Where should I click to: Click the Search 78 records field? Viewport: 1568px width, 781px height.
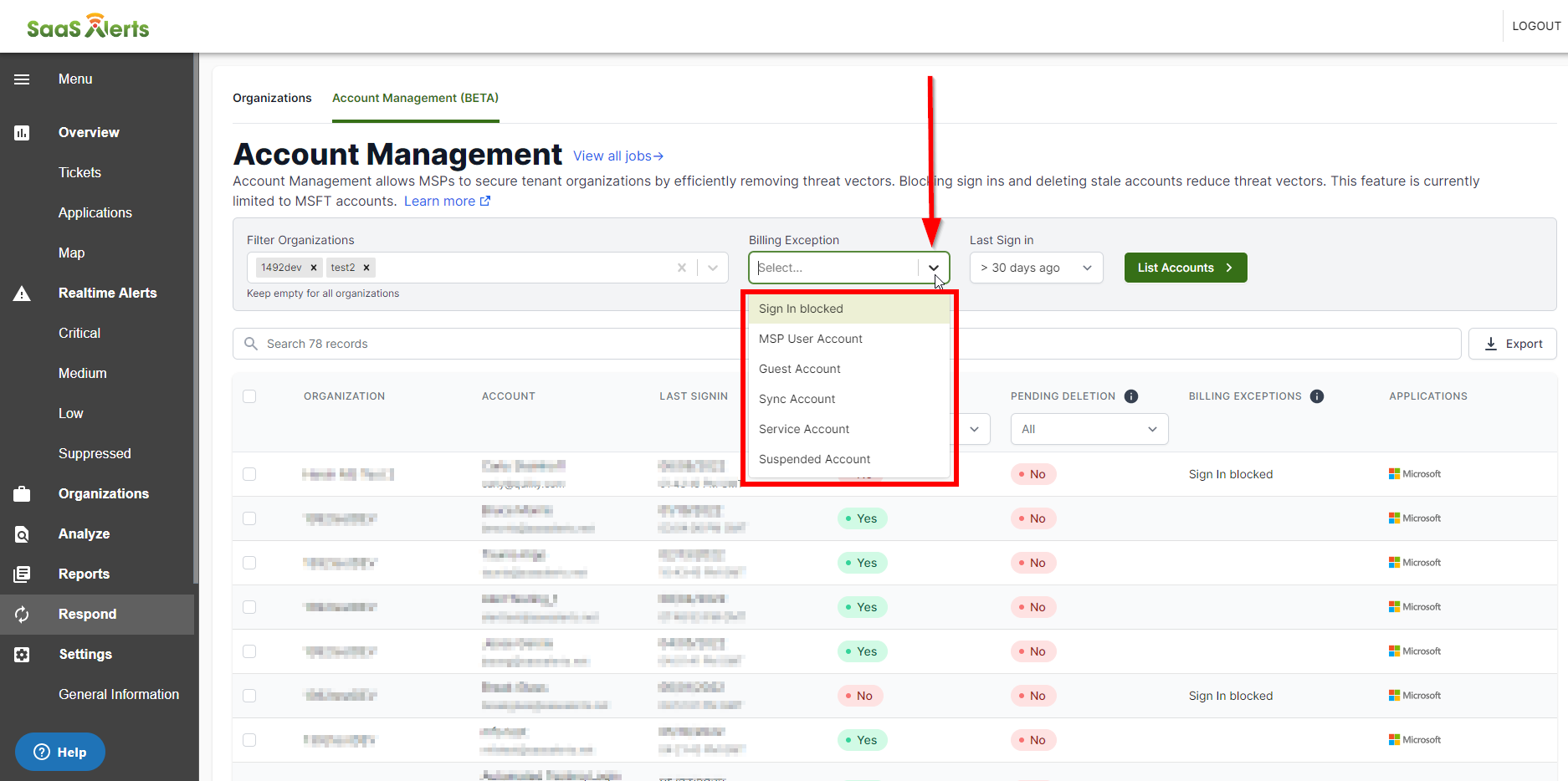847,344
